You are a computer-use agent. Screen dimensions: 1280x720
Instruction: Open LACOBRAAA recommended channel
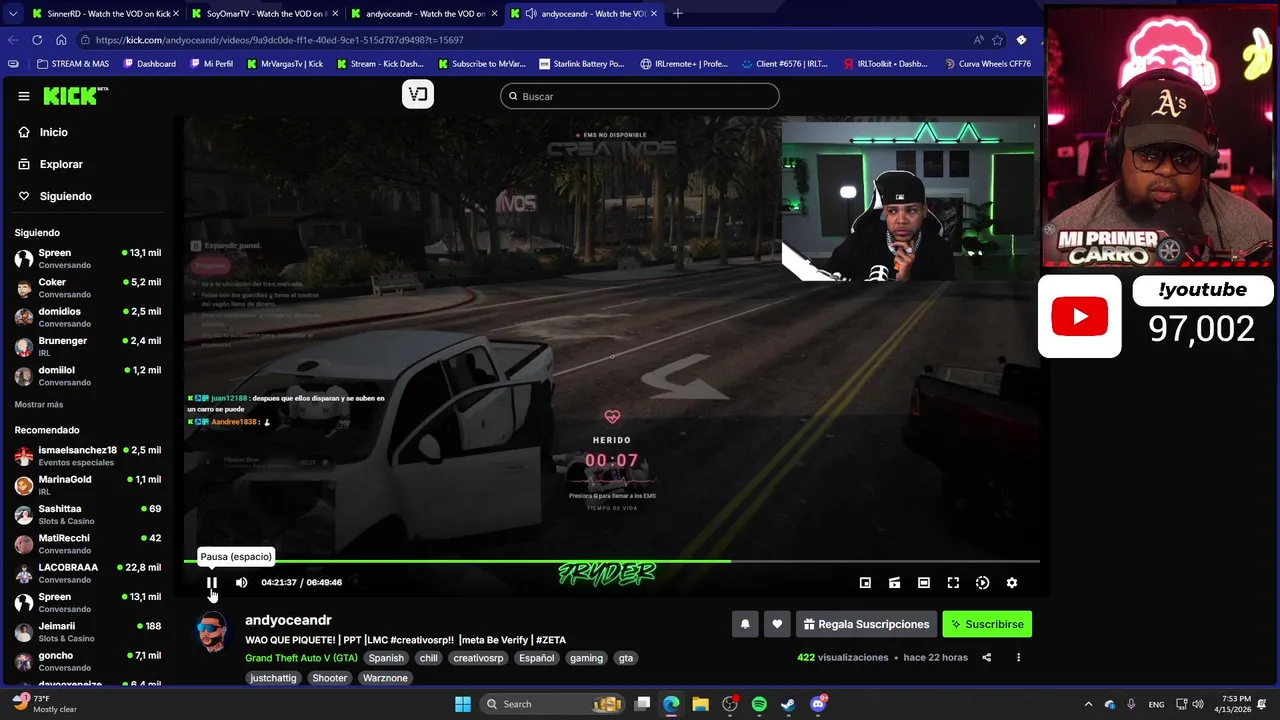[x=88, y=573]
